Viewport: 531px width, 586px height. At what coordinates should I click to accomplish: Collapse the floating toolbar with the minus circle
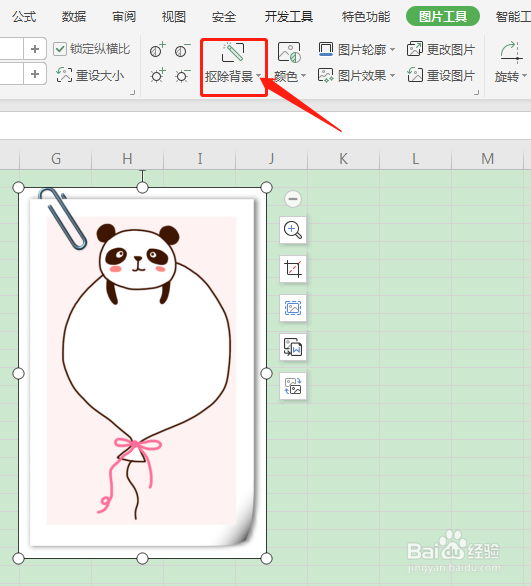(x=293, y=199)
